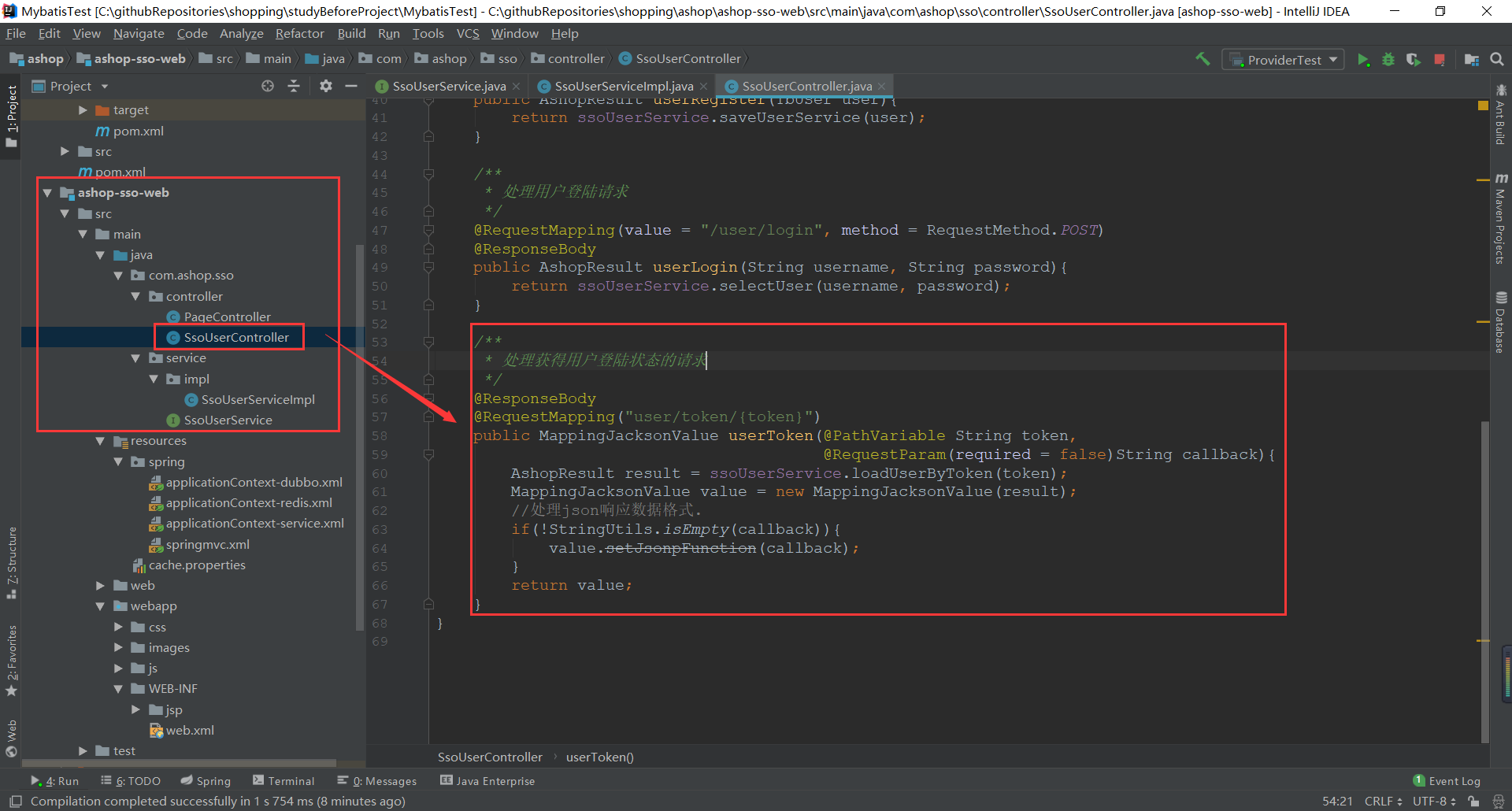1512x811 pixels.
Task: Open the Refactor menu
Action: (299, 34)
